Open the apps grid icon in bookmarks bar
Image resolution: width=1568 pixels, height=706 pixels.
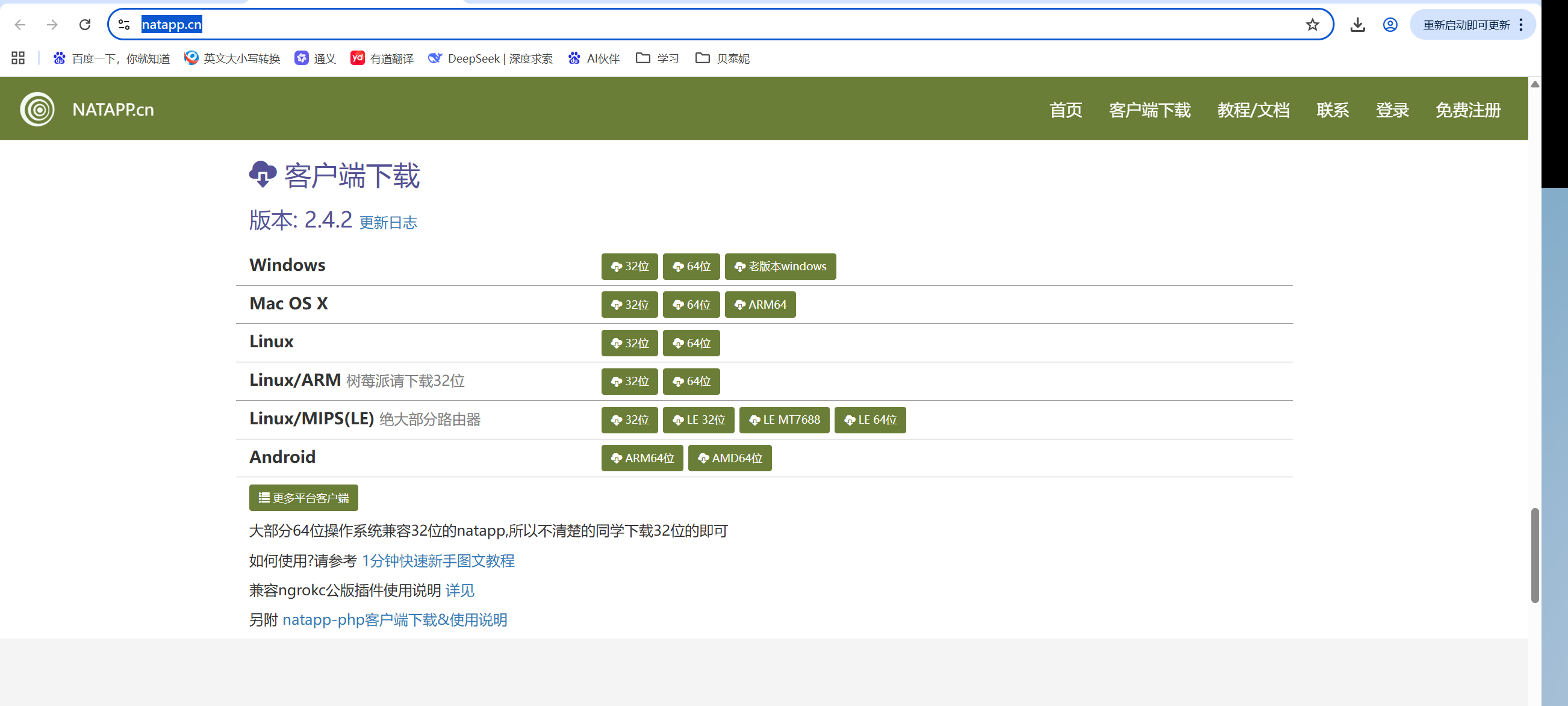tap(18, 58)
